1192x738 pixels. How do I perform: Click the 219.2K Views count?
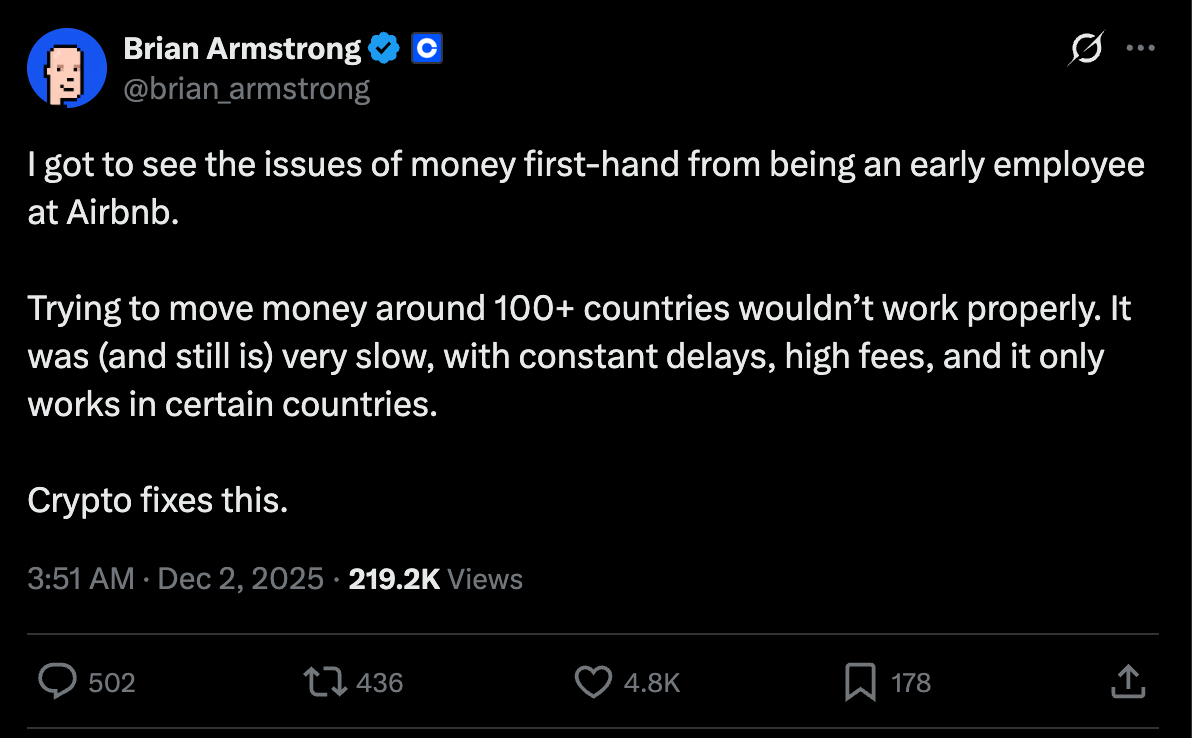[x=435, y=578]
